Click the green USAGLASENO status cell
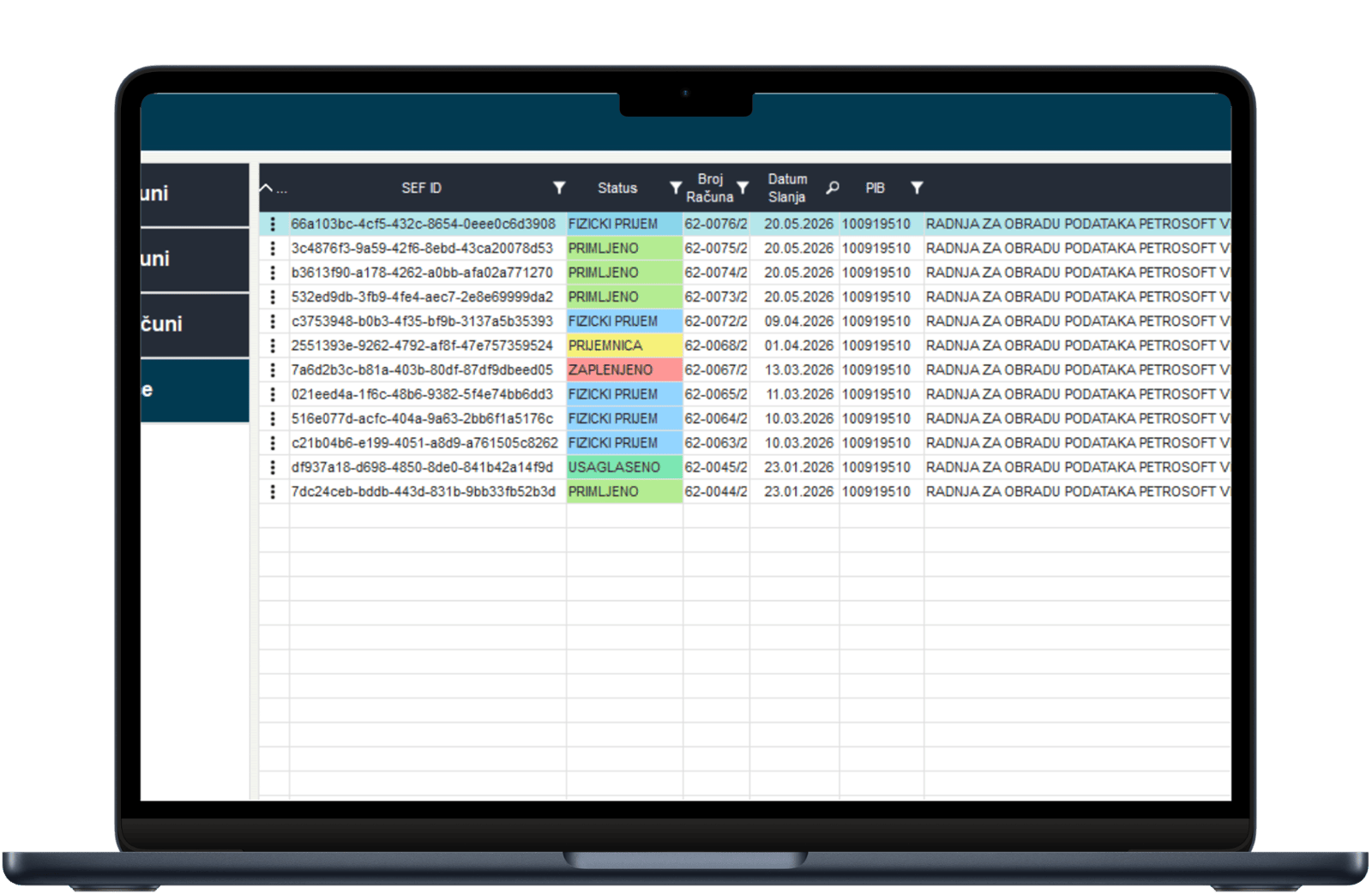The width and height of the screenshot is (1372, 894). [624, 467]
